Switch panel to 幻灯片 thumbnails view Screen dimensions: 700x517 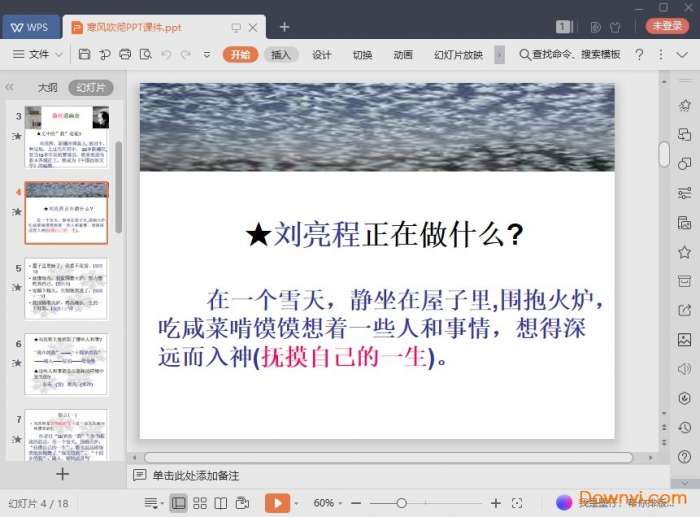[x=90, y=88]
